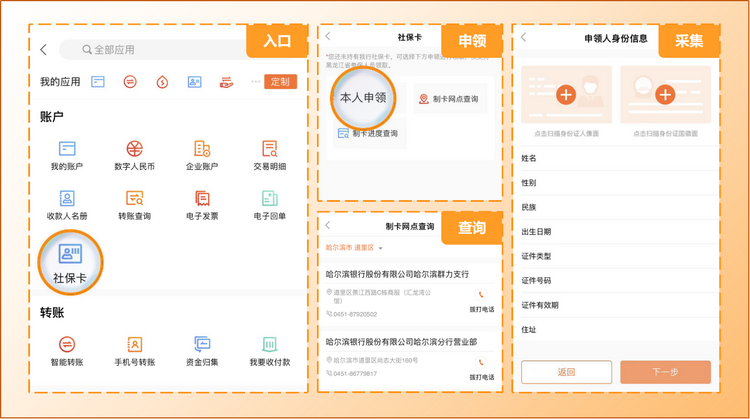Go back from the 全部应用 page
This screenshot has width=750, height=419.
tap(43, 49)
